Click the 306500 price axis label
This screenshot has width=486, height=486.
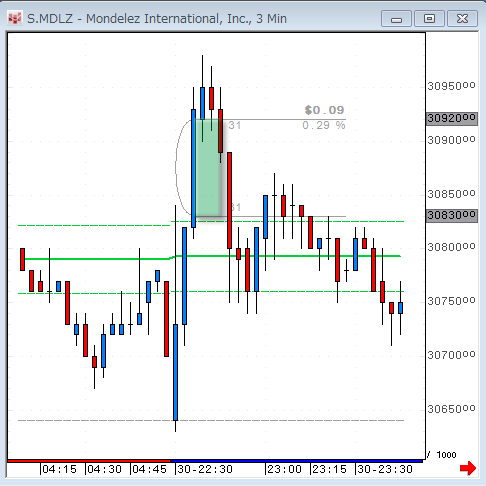pyautogui.click(x=451, y=409)
